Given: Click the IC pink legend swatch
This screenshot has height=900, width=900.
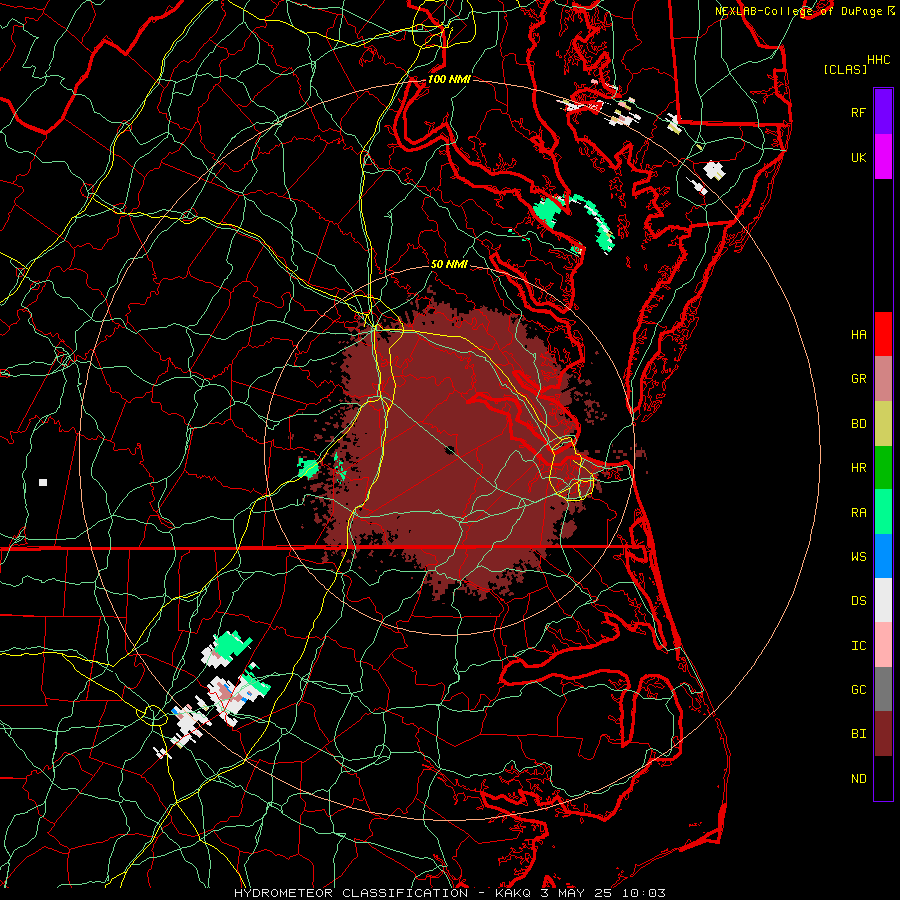Looking at the screenshot, I should [883, 645].
